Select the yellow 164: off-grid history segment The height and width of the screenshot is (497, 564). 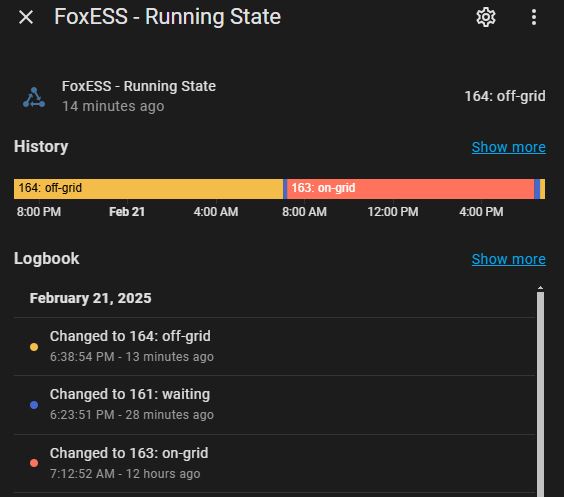[148, 189]
